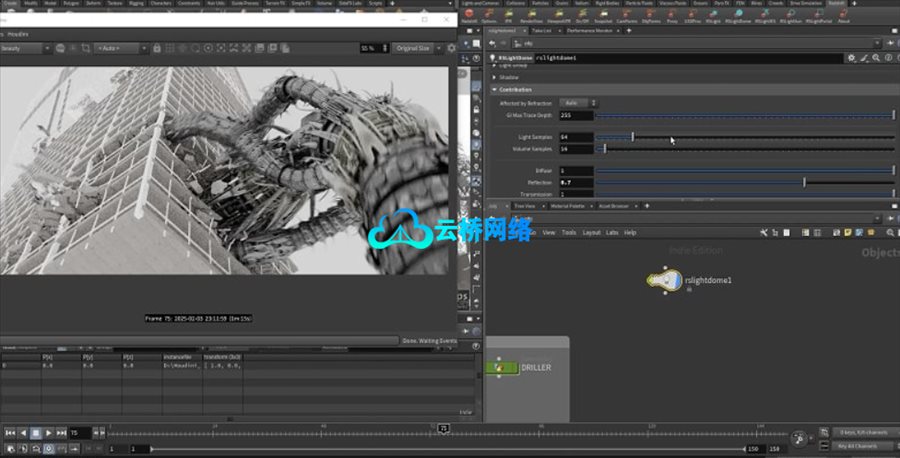Image resolution: width=900 pixels, height=458 pixels.
Task: Select the DRILLER node in network
Action: tap(502, 368)
